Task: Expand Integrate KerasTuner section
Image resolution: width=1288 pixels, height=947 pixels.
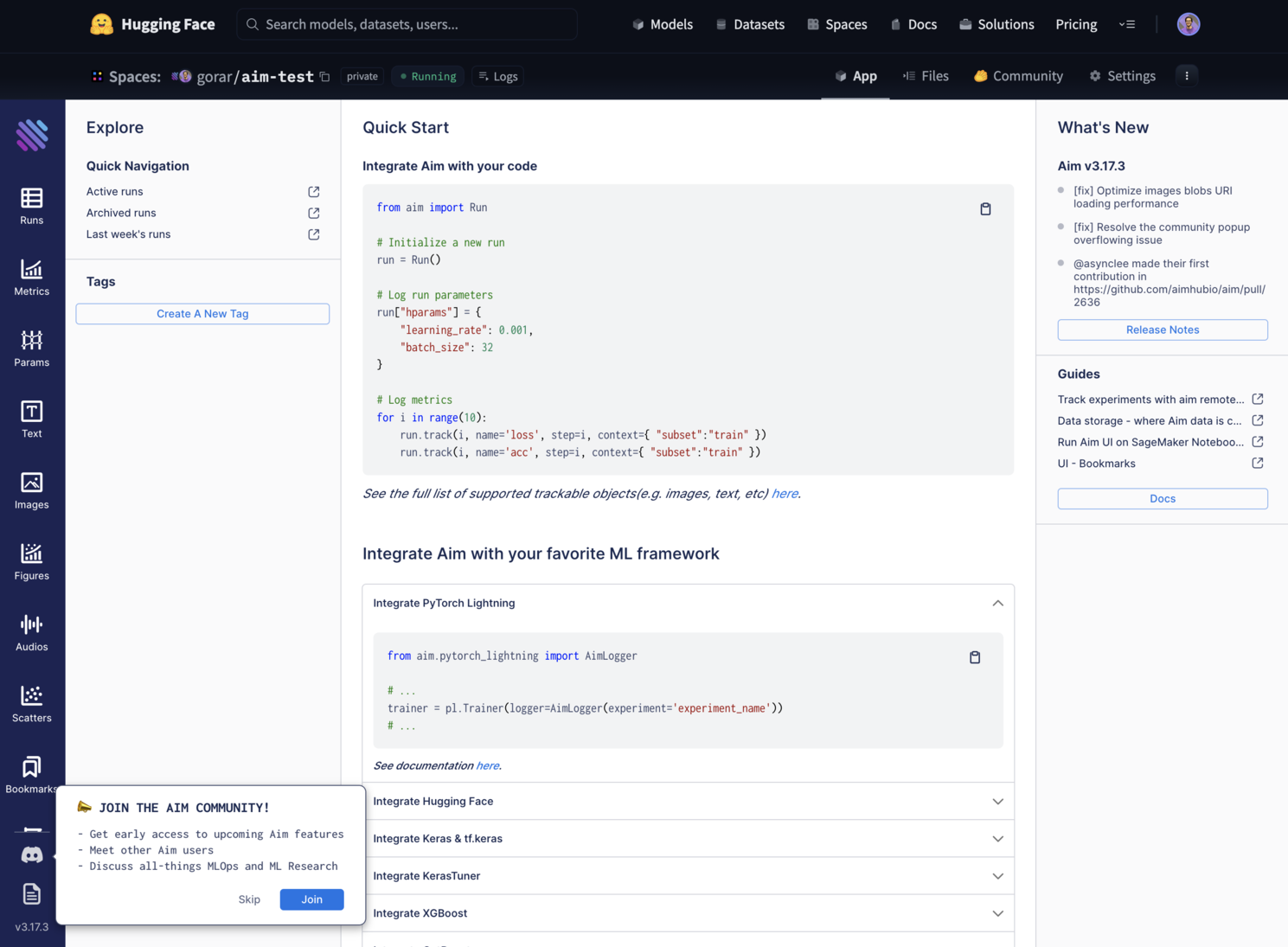Action: click(x=689, y=876)
